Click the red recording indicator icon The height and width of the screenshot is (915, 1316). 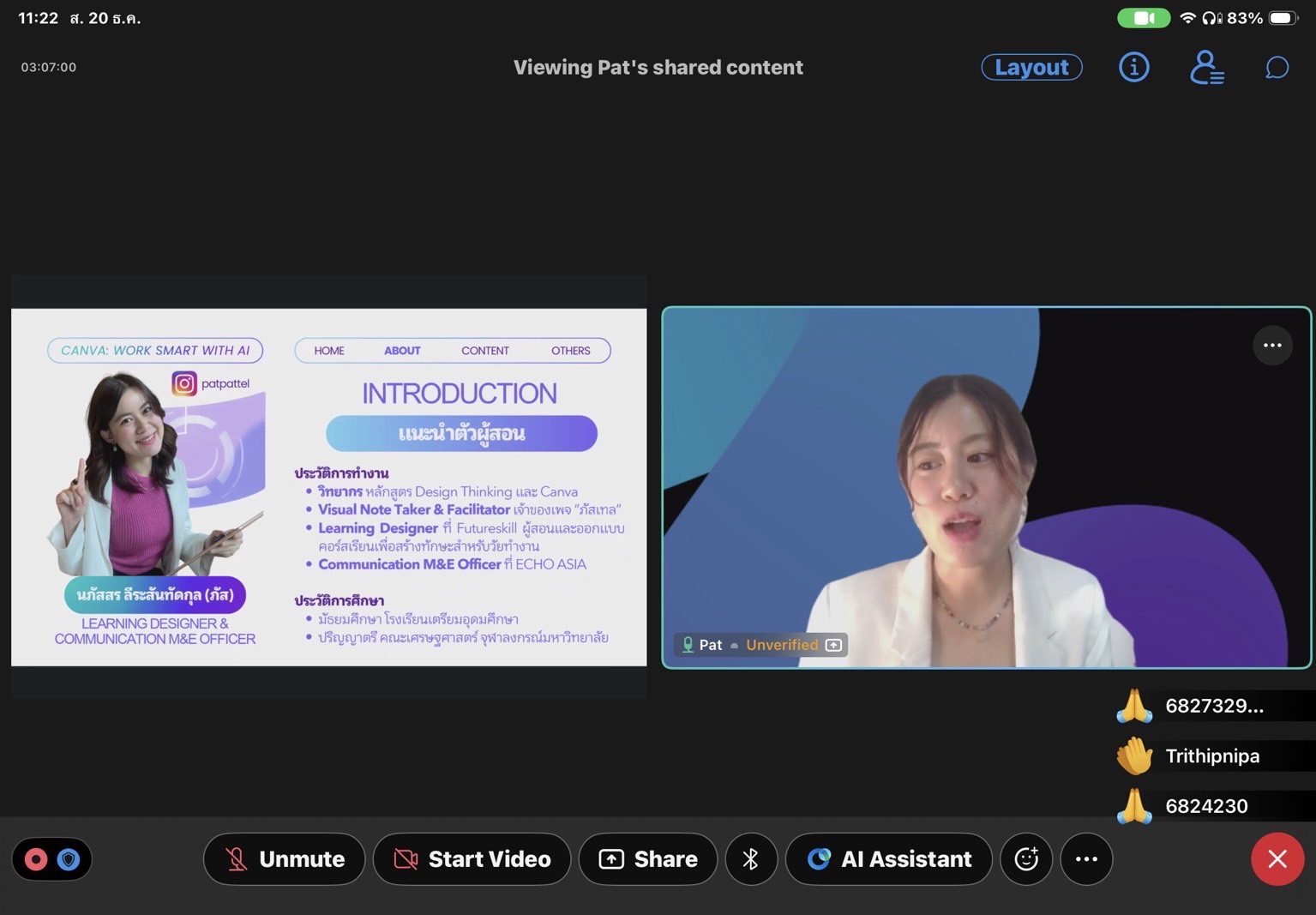click(x=36, y=858)
